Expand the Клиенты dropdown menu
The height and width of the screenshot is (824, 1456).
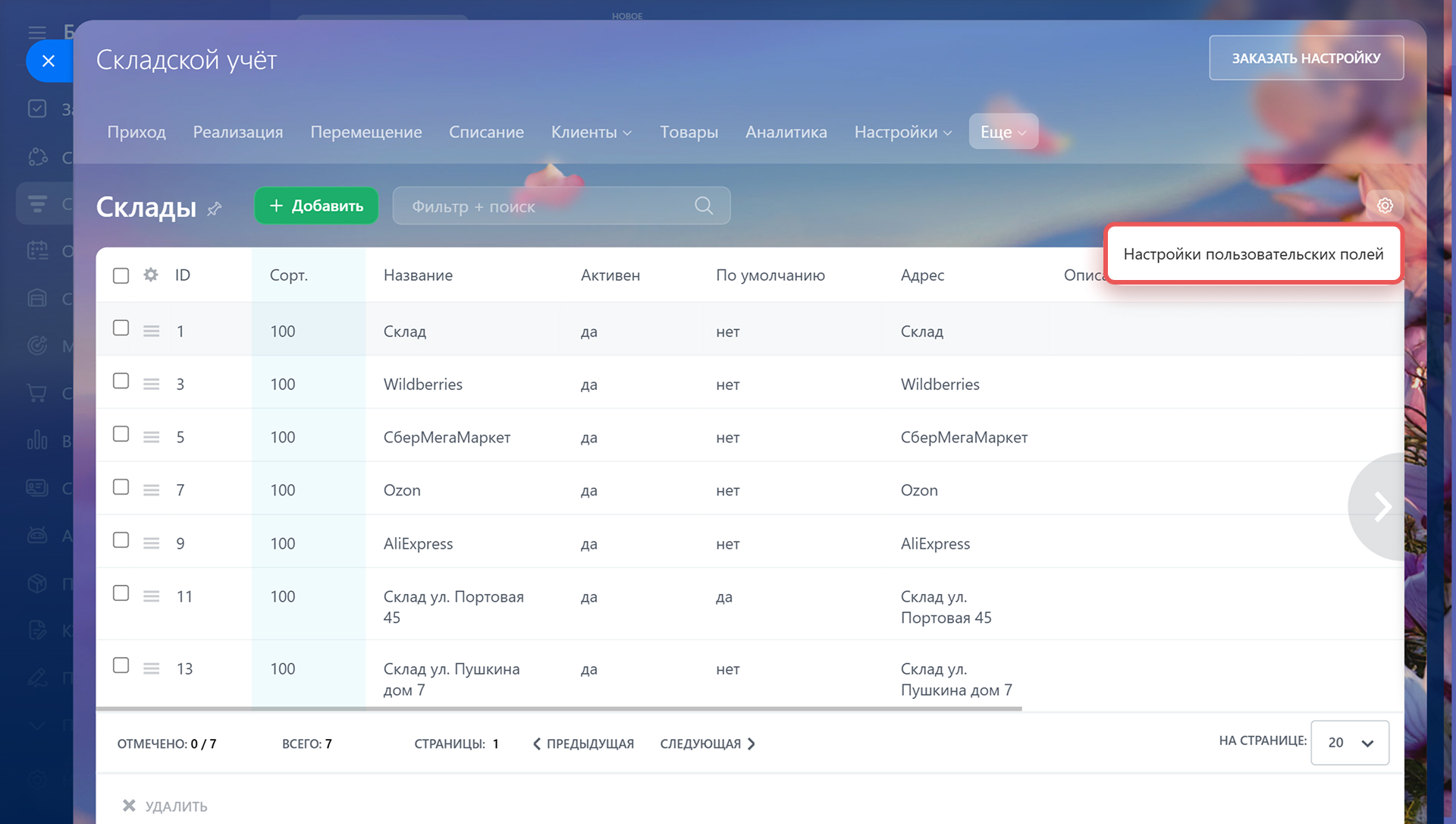pyautogui.click(x=591, y=132)
